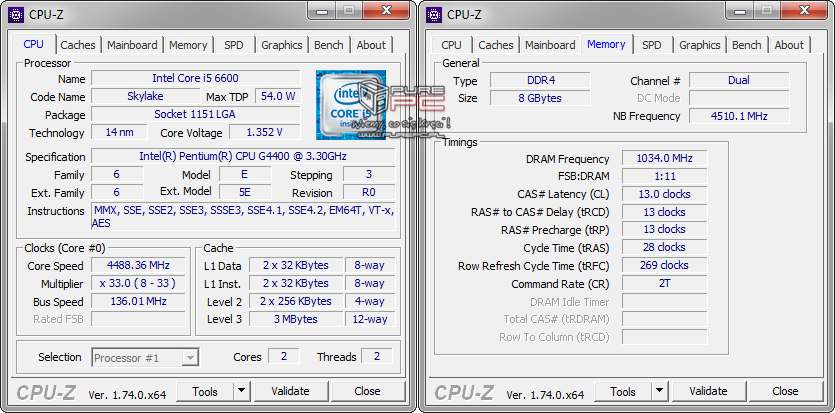Expand Tools dropdown arrow in right window
Image resolution: width=835 pixels, height=413 pixels.
click(x=660, y=392)
